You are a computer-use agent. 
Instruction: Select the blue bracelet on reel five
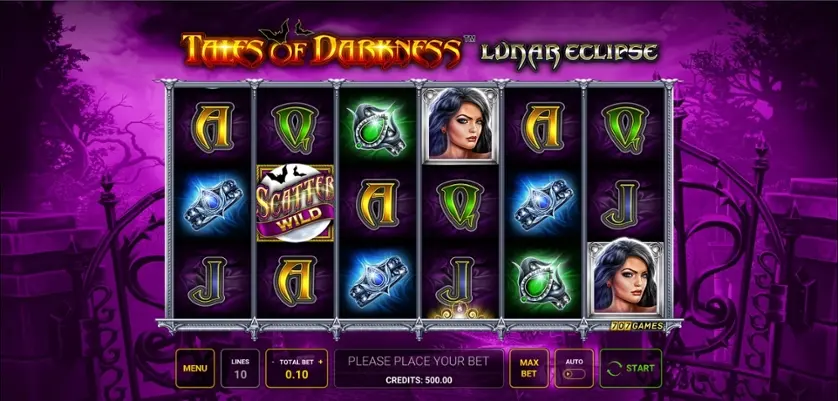pyautogui.click(x=542, y=204)
